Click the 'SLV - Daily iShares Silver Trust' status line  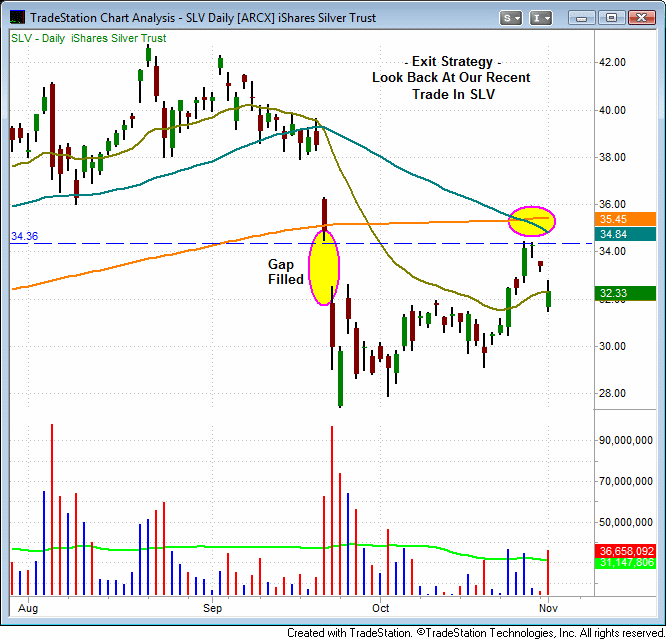[88, 38]
